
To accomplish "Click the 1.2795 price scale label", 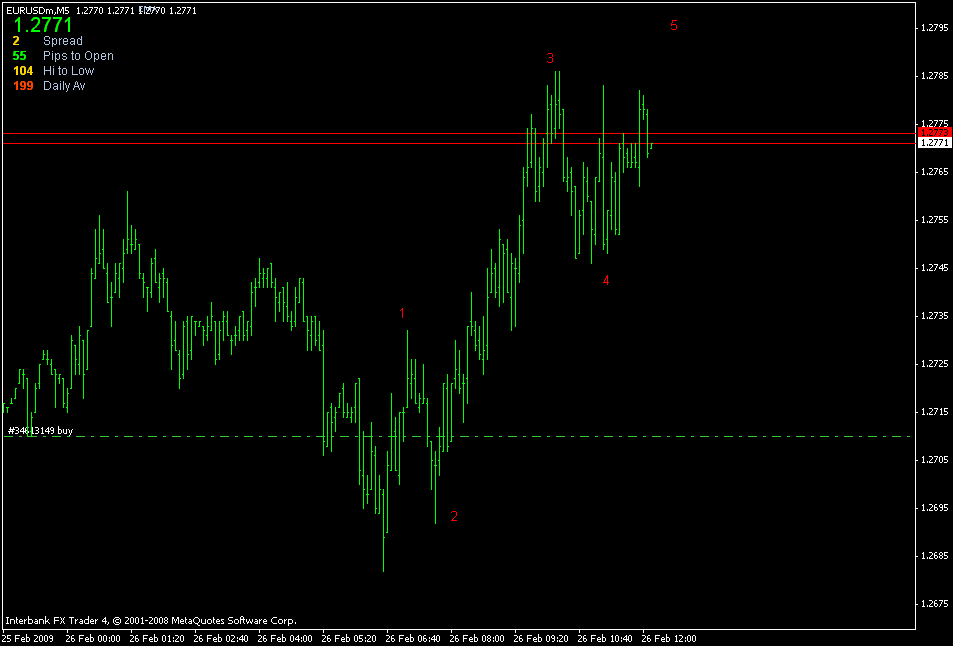I will (936, 25).
